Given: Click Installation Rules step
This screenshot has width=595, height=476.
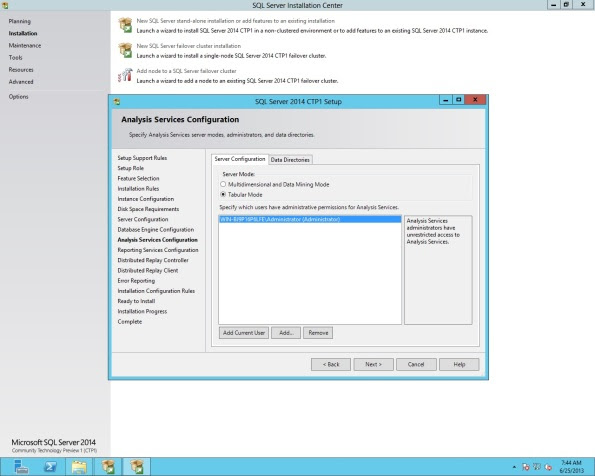Looking at the screenshot, I should 138,189.
